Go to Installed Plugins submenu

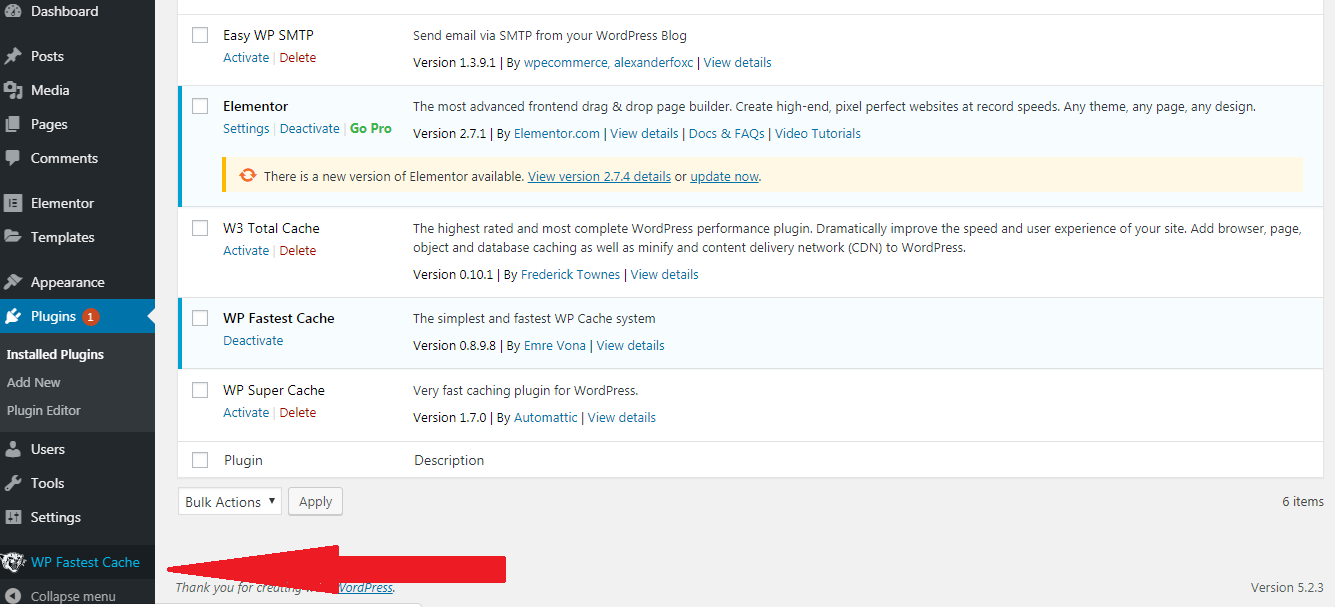coord(55,354)
